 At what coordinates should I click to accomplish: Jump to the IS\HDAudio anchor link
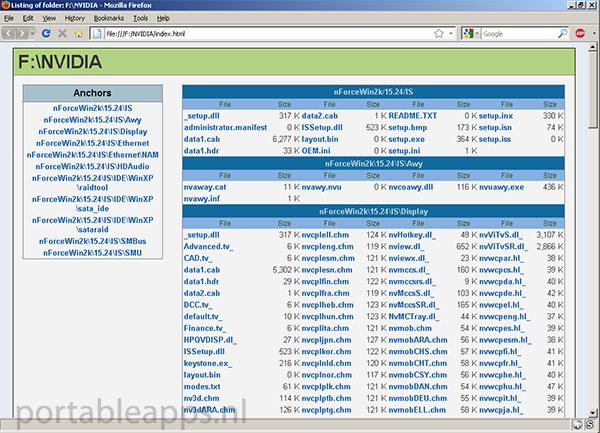tap(93, 166)
